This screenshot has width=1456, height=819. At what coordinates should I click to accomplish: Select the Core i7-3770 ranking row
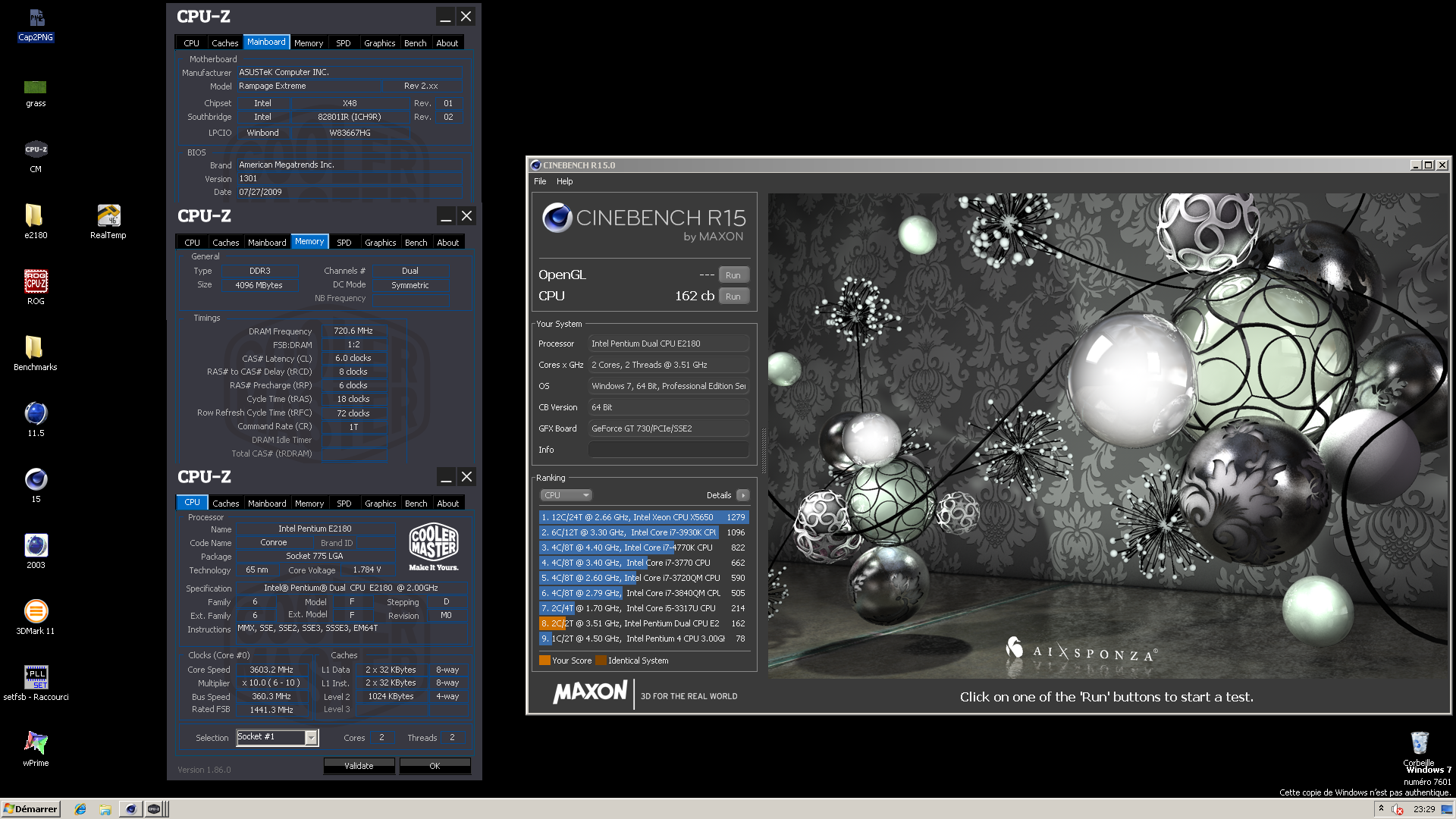(x=644, y=563)
